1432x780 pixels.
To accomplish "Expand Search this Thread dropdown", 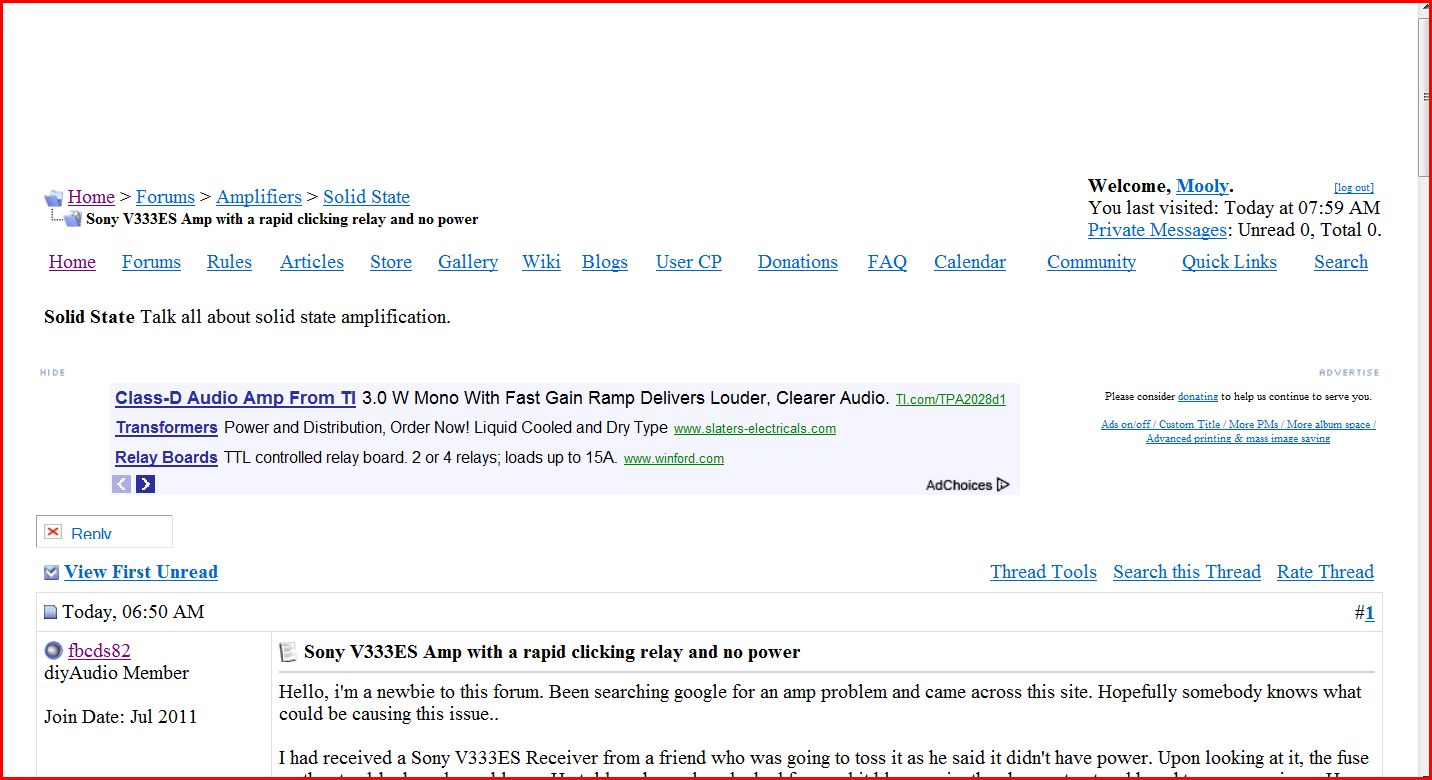I will (1187, 572).
